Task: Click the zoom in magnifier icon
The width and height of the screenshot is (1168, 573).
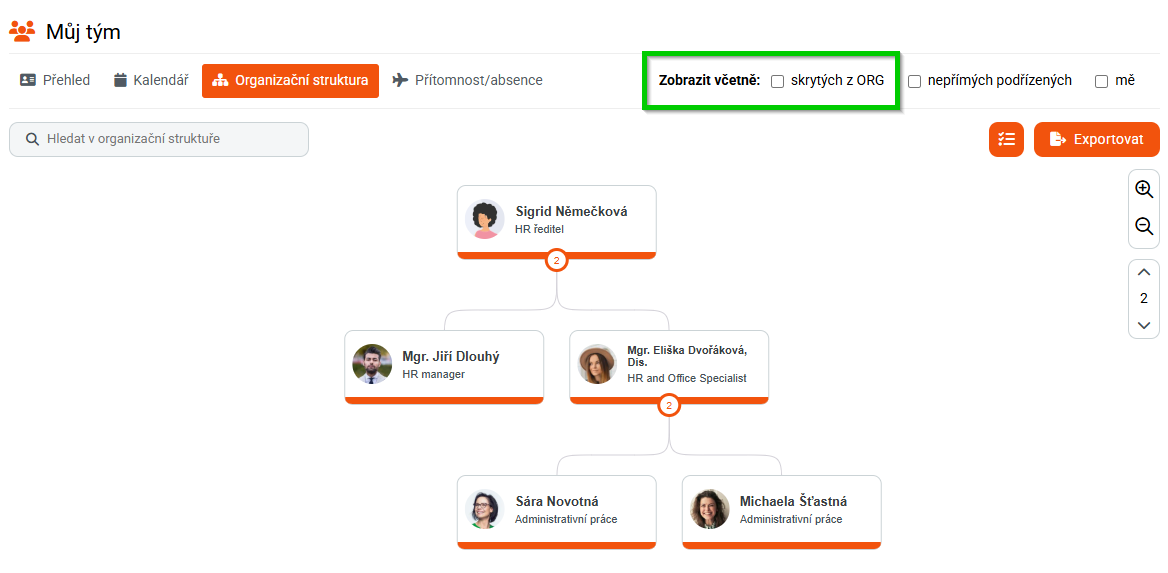Action: (x=1144, y=190)
